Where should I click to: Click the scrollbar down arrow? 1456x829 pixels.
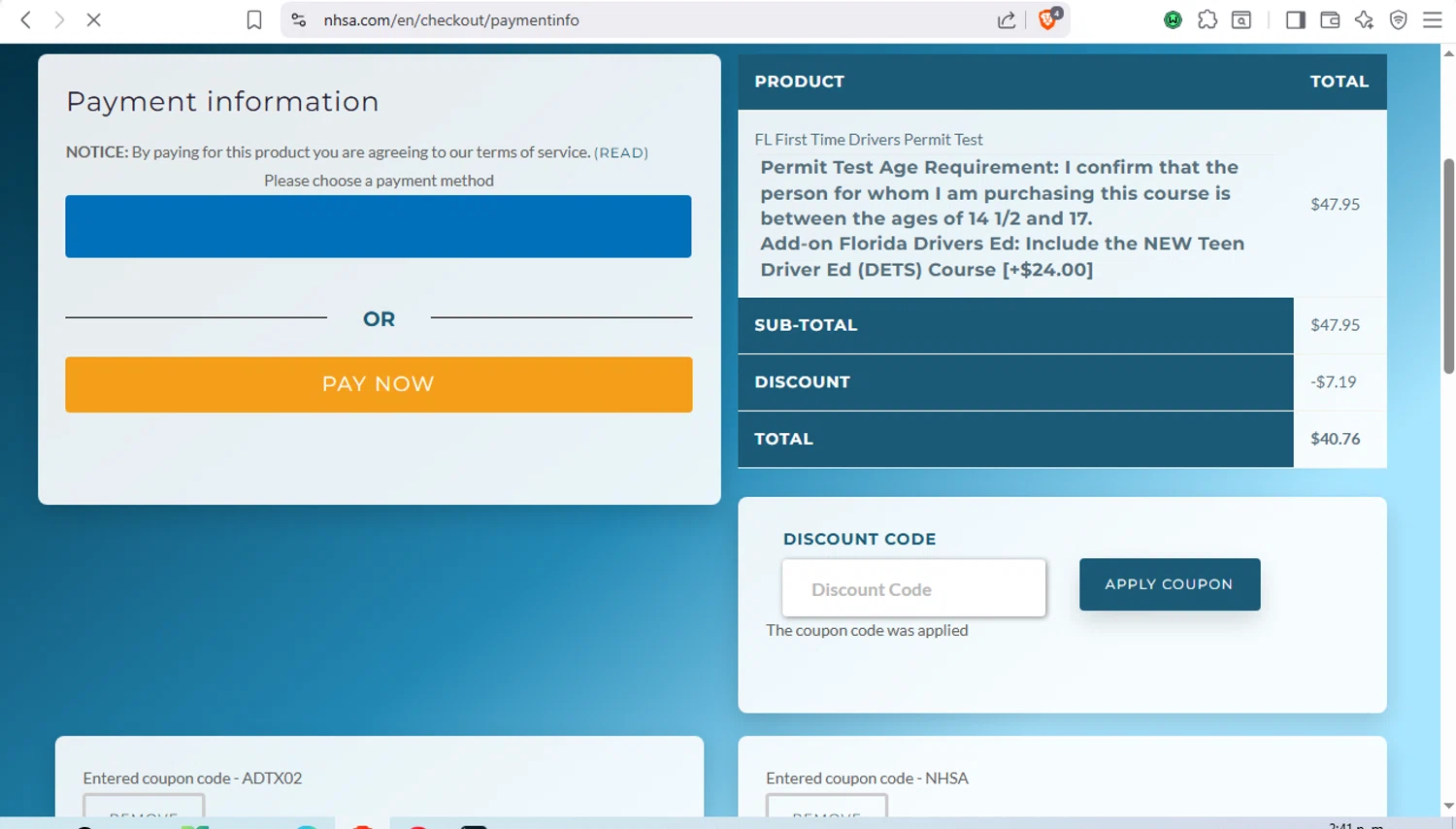(1448, 806)
